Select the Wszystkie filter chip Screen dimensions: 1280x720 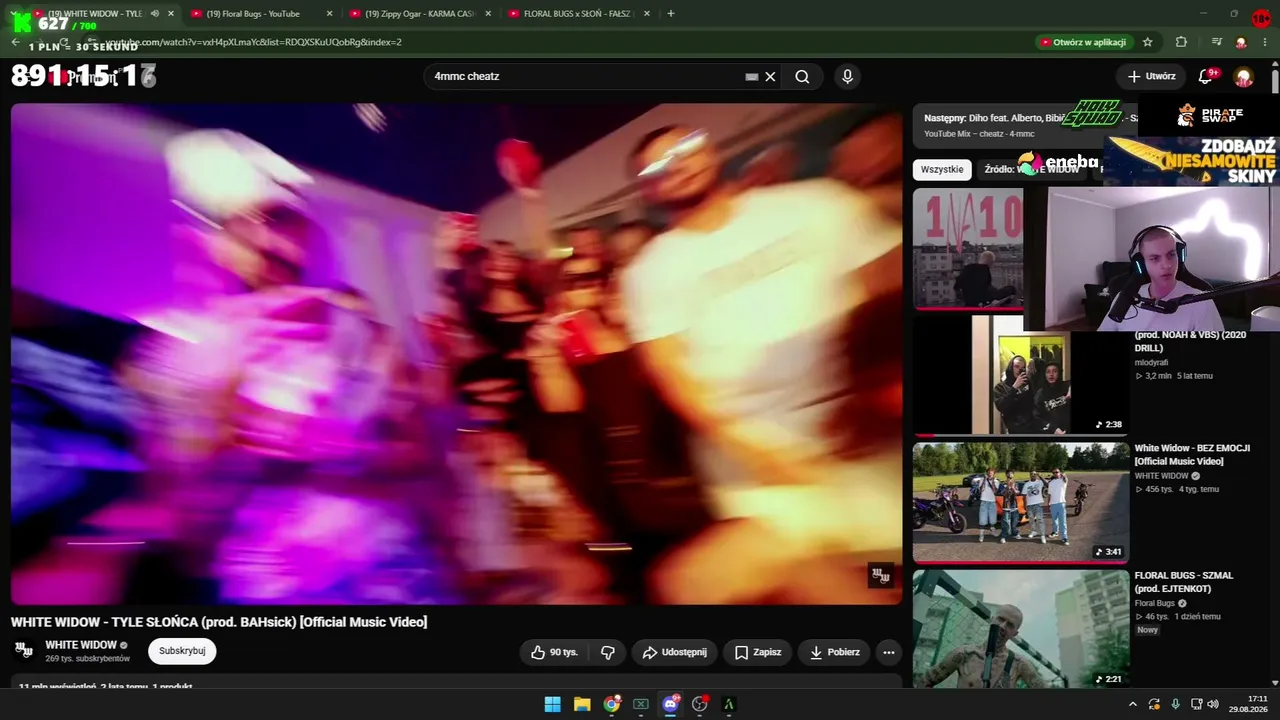point(942,170)
